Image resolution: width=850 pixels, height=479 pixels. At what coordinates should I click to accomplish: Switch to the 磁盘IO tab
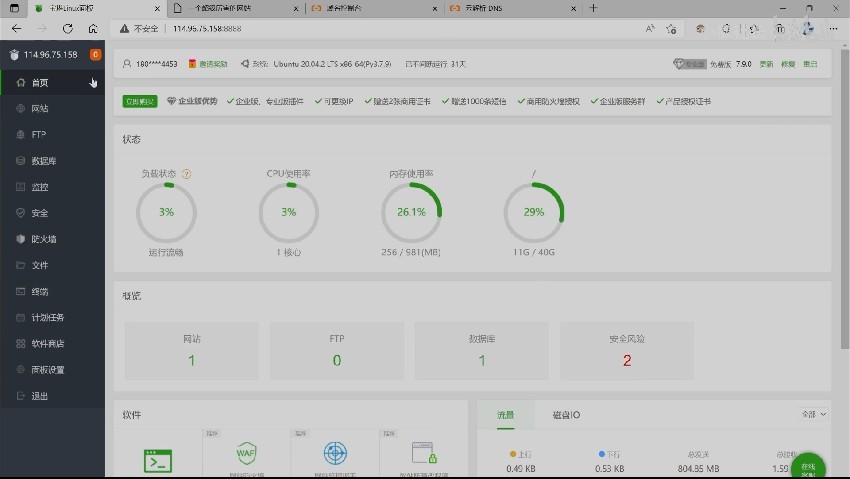point(566,415)
